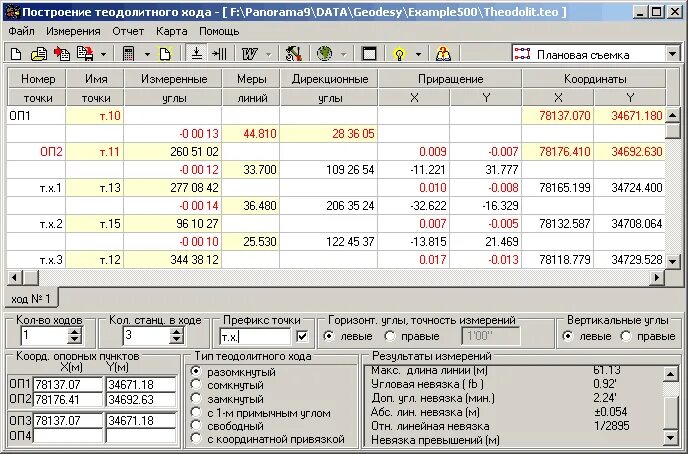Image resolution: width=688 pixels, height=454 pixels.
Task: Click table scrollbar down arrow
Action: (673, 261)
